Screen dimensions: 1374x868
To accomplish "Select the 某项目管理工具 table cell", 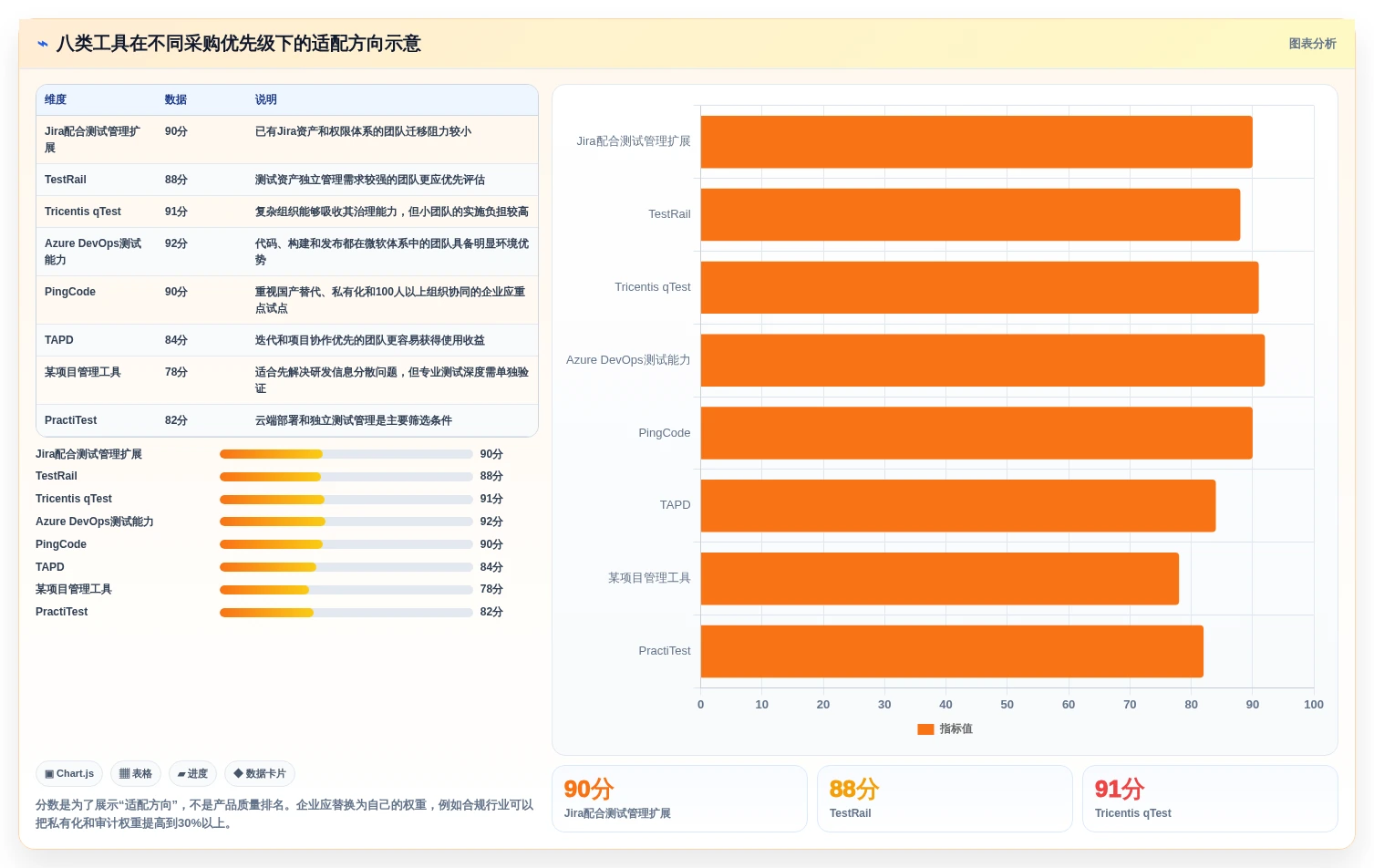I will [x=83, y=372].
